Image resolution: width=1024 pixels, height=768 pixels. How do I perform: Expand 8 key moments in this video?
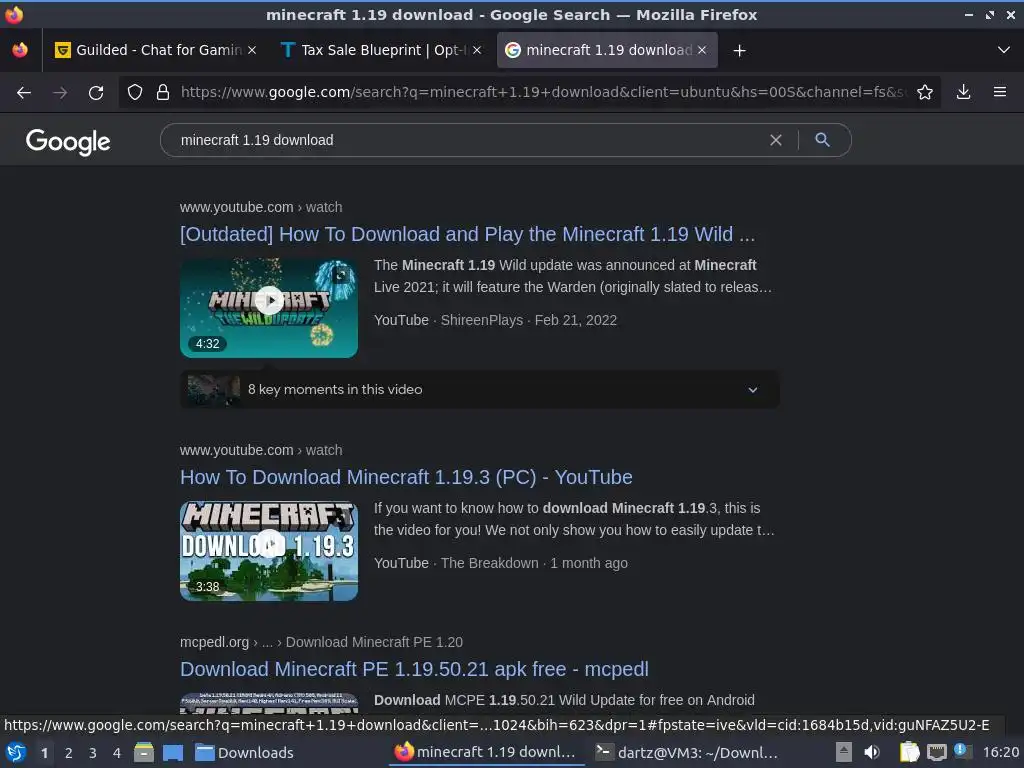coord(479,389)
